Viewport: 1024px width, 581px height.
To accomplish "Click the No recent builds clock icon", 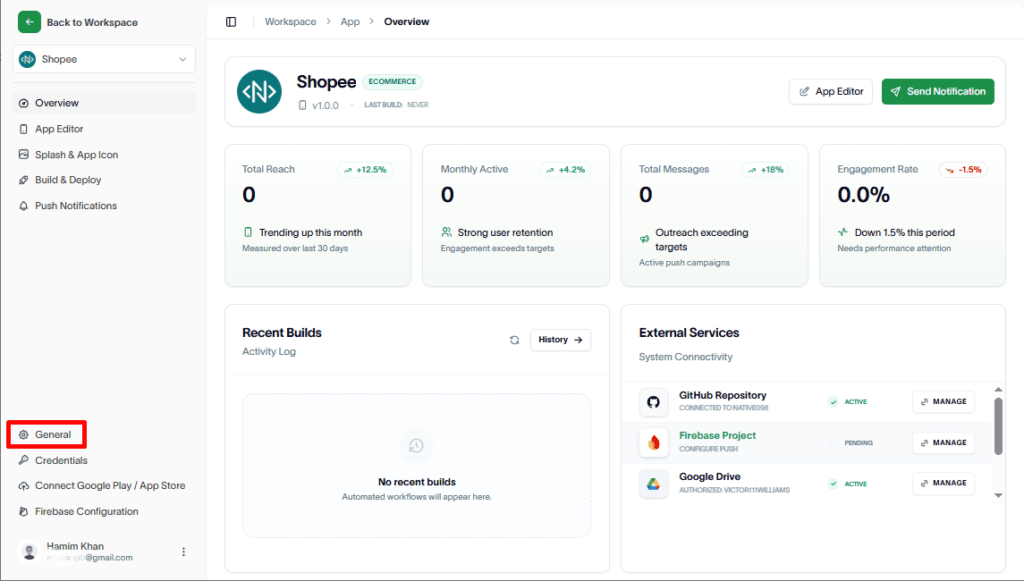I will tap(416, 446).
